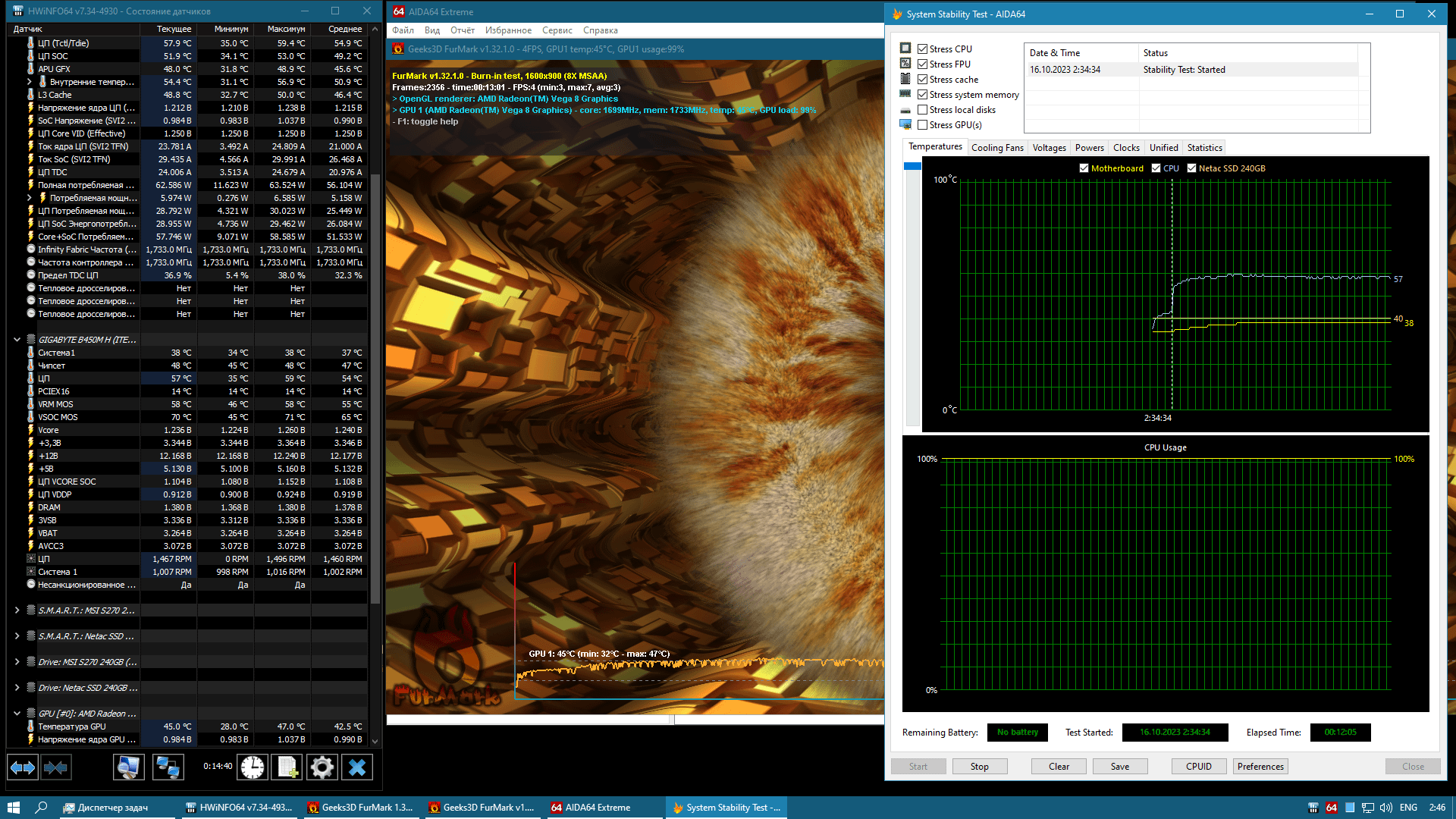
Task: Click the Максимум column header in HWiNFO
Action: point(286,29)
